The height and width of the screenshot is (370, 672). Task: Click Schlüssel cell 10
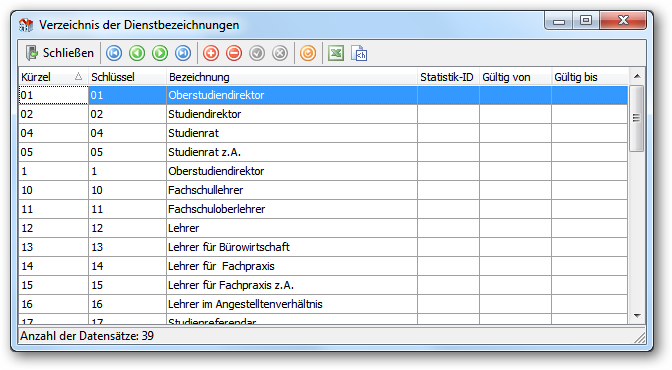pyautogui.click(x=127, y=190)
